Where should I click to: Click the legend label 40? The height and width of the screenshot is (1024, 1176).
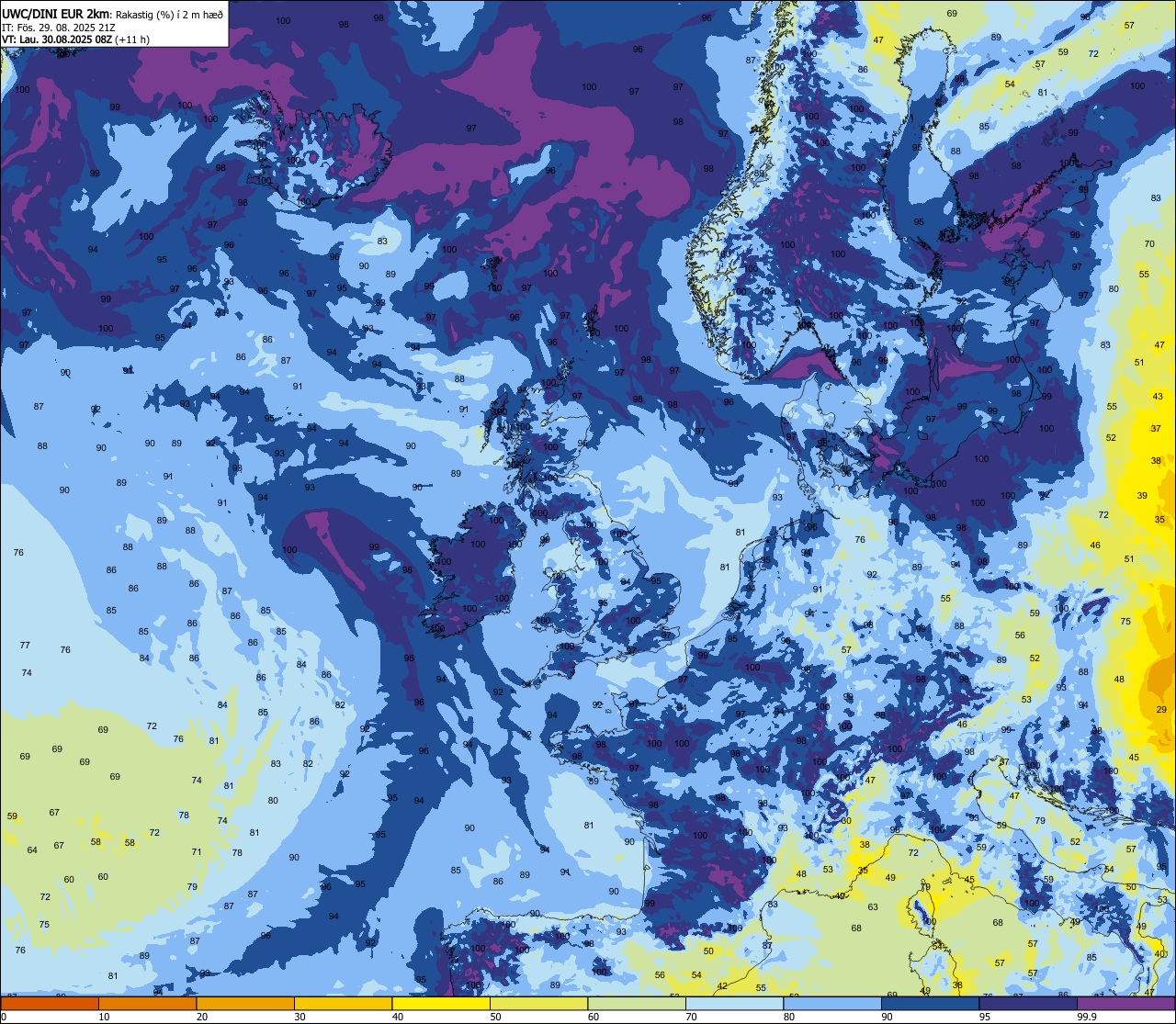point(398,1017)
